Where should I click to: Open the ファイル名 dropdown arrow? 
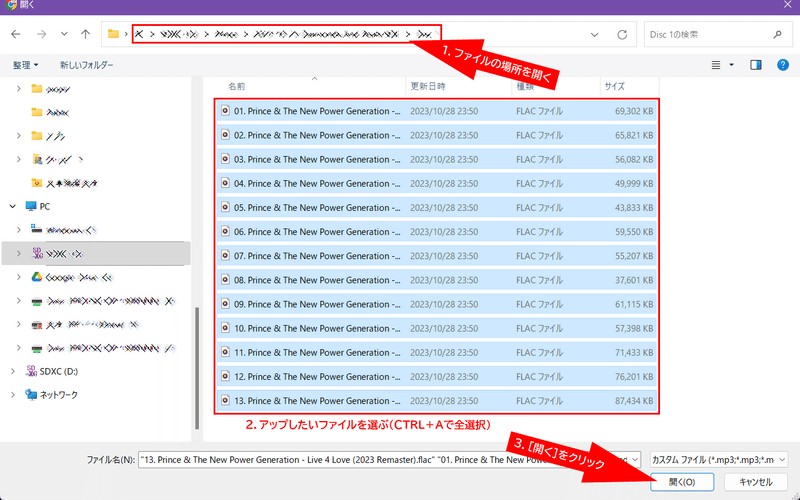(635, 460)
